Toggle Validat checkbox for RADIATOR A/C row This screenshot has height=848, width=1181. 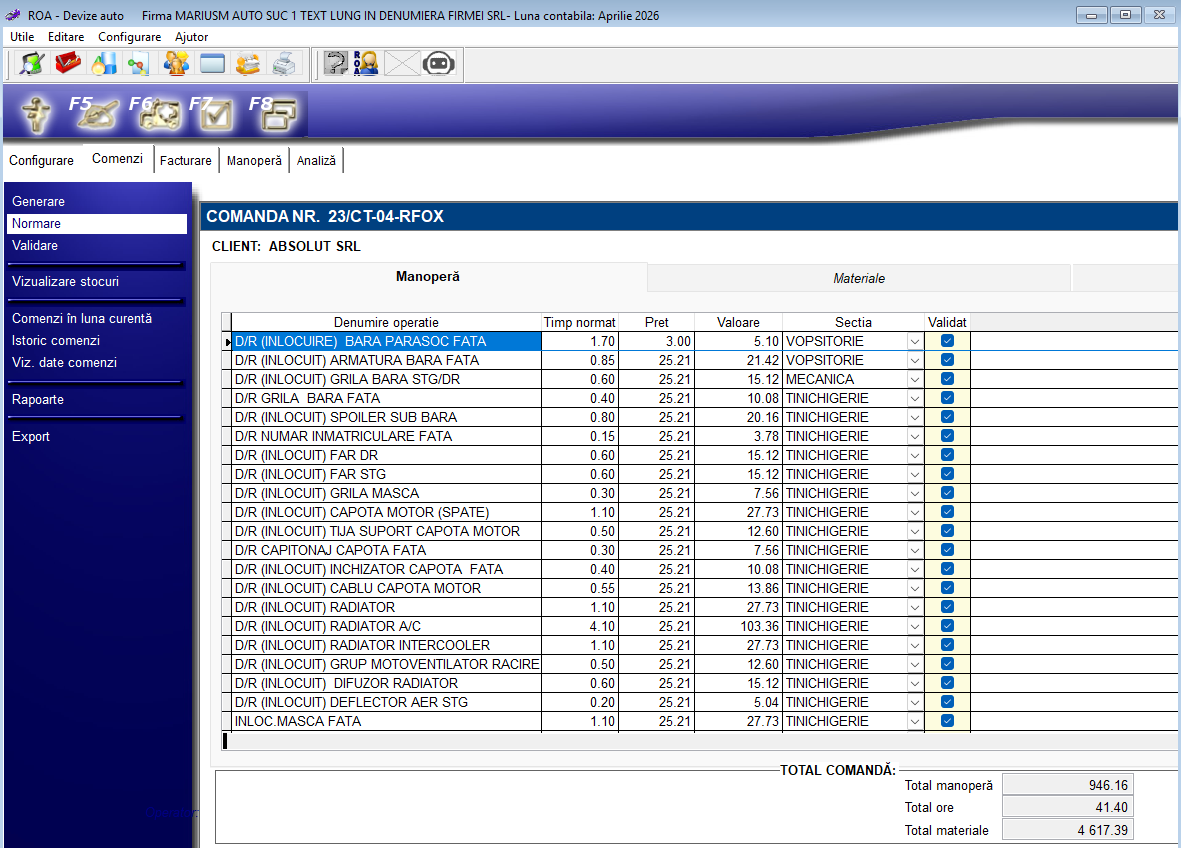(x=947, y=626)
